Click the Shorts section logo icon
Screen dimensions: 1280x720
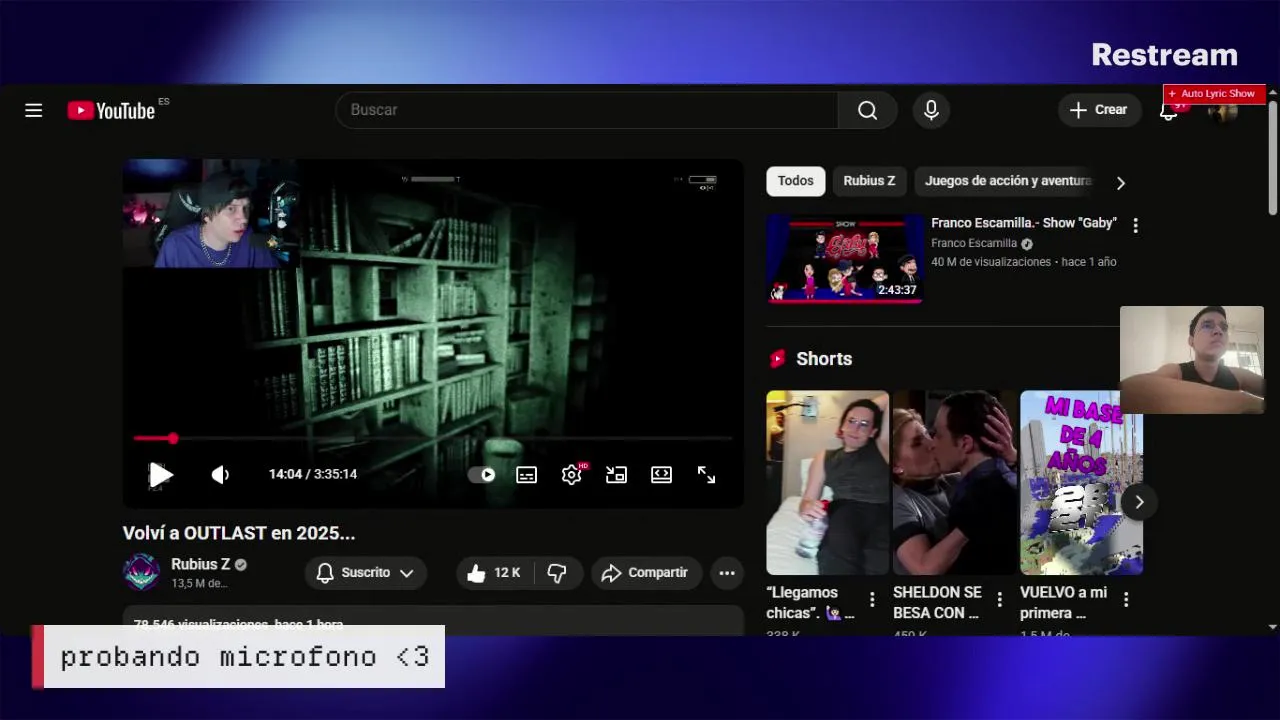(x=777, y=359)
